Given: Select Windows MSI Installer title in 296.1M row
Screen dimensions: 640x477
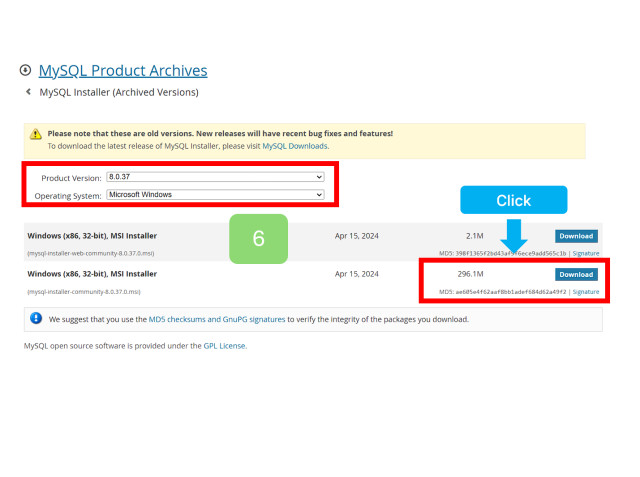Looking at the screenshot, I should [92, 274].
